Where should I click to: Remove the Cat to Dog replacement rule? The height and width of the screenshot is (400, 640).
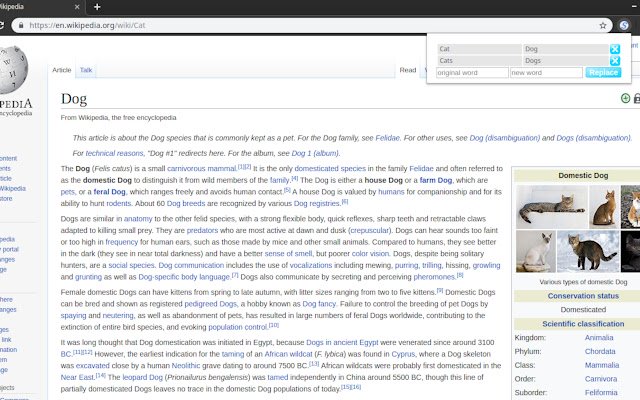615,49
